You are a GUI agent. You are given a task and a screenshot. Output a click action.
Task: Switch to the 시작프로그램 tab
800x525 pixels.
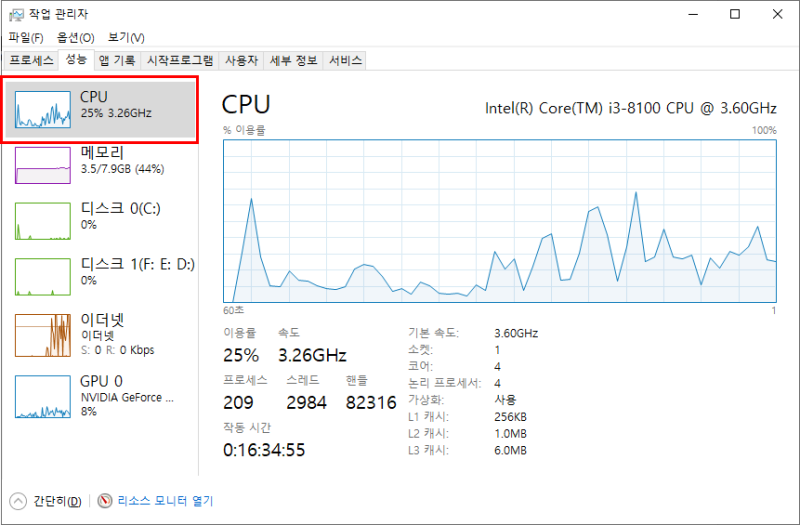[180, 60]
